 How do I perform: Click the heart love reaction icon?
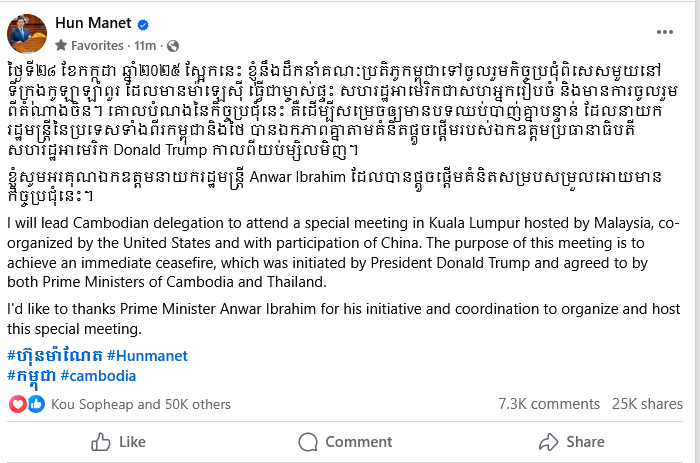(x=17, y=404)
